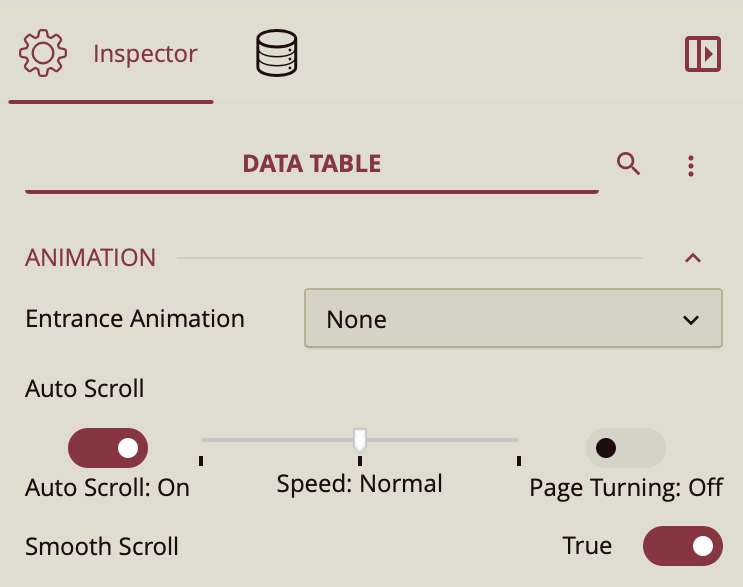Click the scroll speed slider handle
743x587 pixels.
tap(360, 438)
